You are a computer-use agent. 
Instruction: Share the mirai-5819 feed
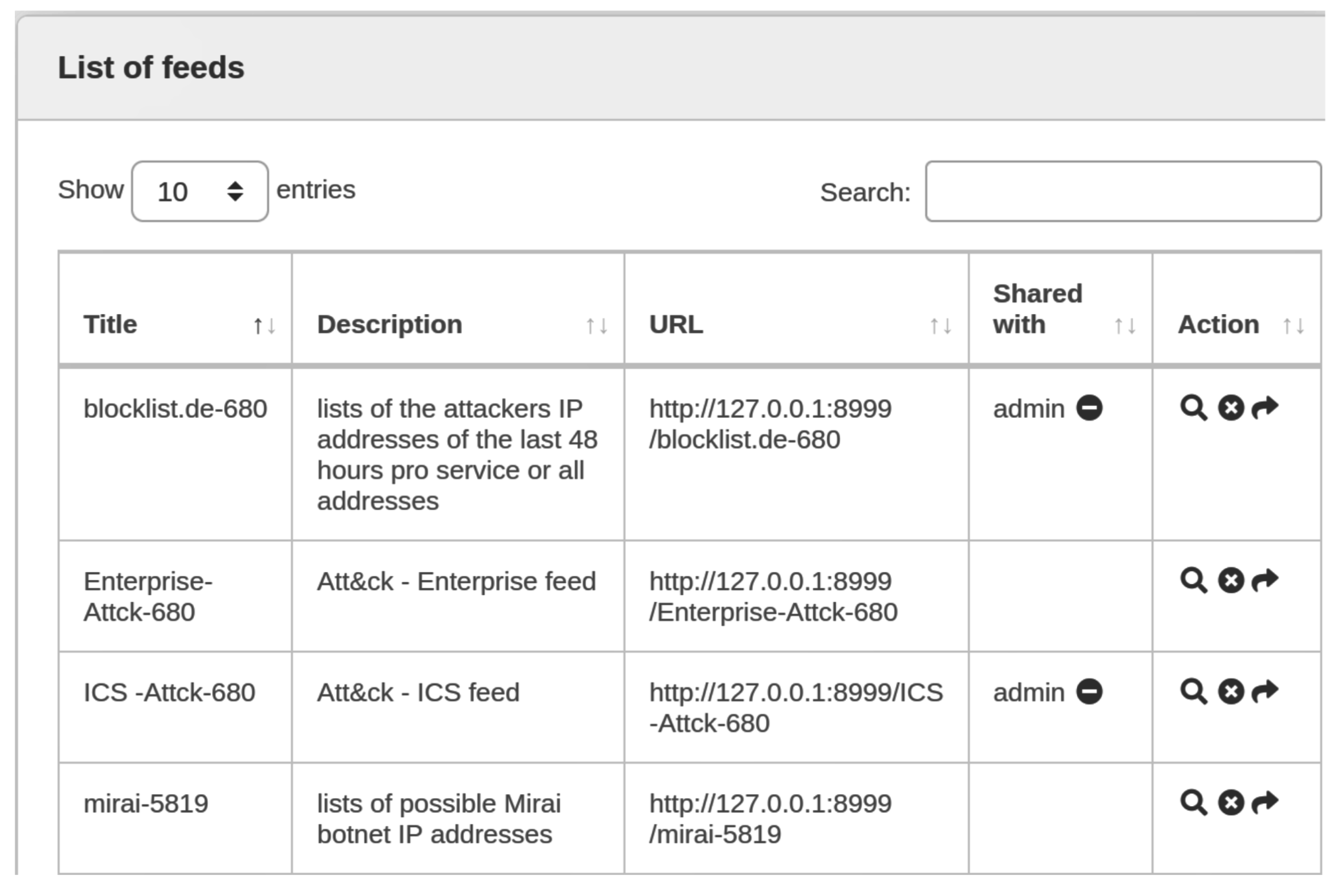1264,802
